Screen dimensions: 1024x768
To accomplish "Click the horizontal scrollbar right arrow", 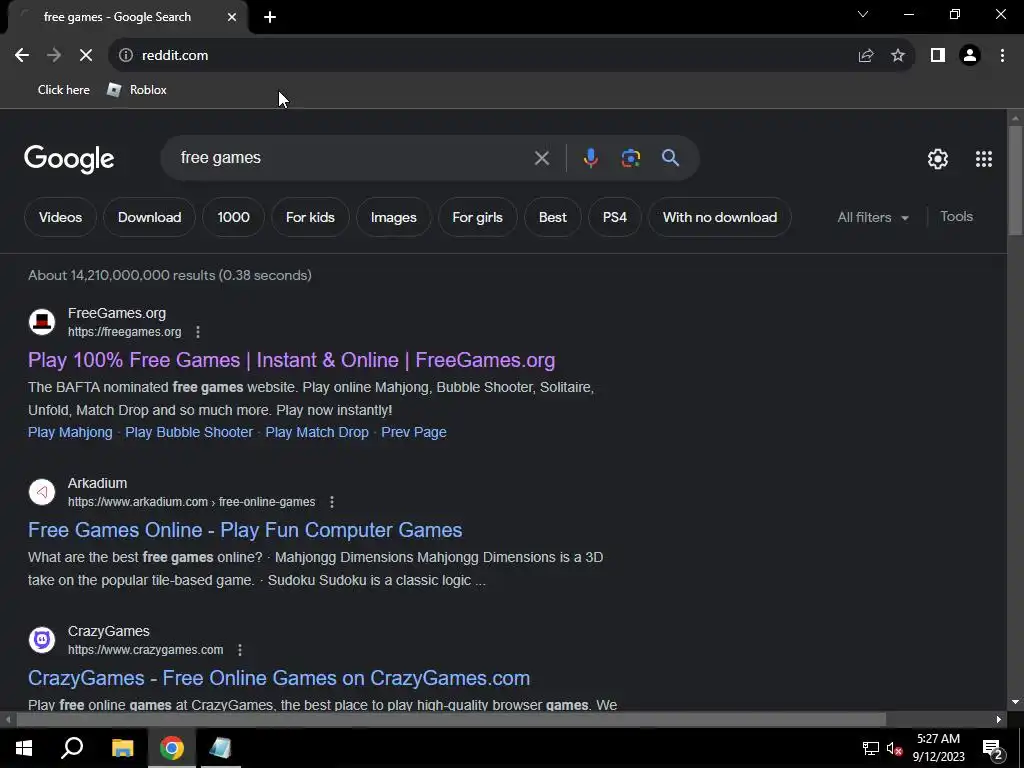I will pyautogui.click(x=999, y=719).
